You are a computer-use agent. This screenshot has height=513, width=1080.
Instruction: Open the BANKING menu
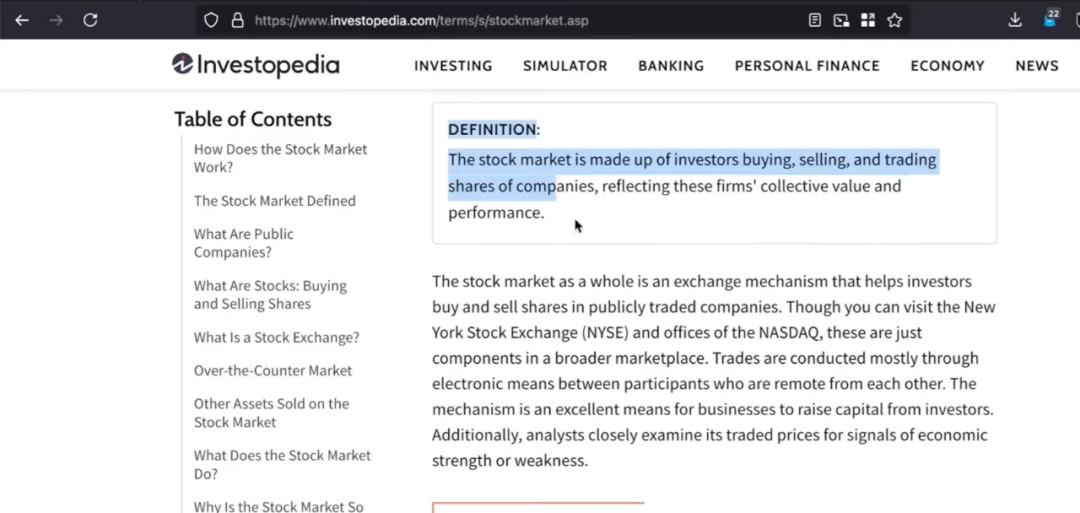671,66
